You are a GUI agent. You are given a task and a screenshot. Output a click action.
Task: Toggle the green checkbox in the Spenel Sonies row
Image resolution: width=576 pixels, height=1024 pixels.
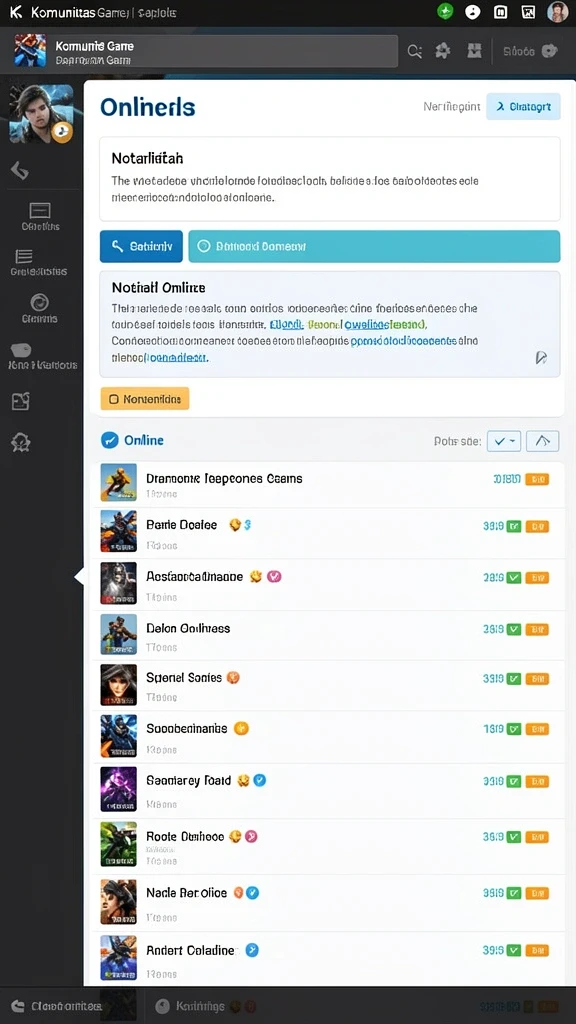514,679
